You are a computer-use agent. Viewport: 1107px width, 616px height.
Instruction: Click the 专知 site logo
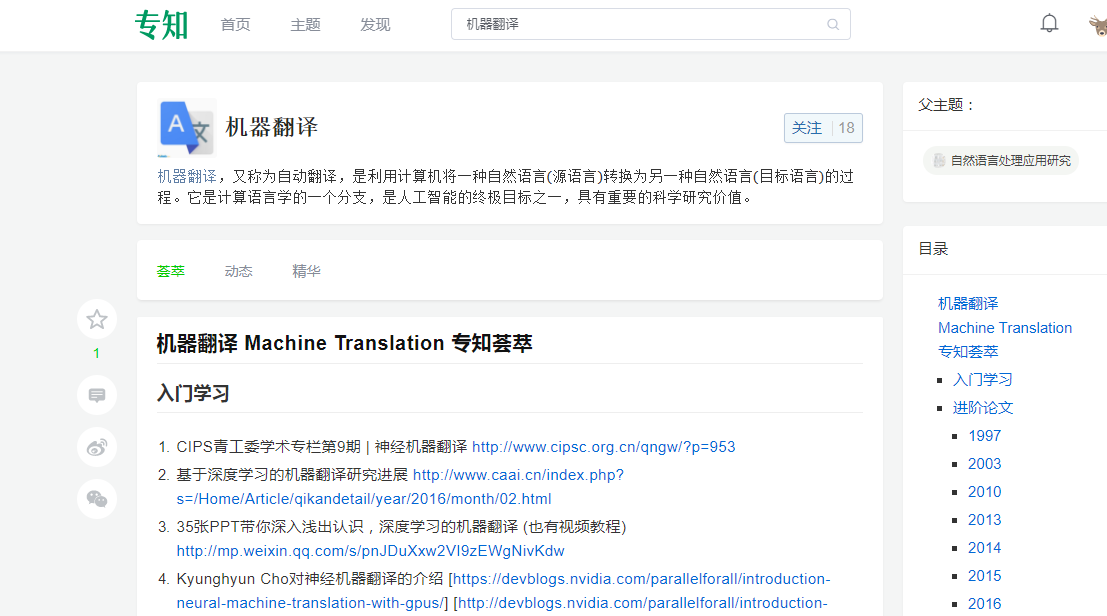tap(160, 24)
